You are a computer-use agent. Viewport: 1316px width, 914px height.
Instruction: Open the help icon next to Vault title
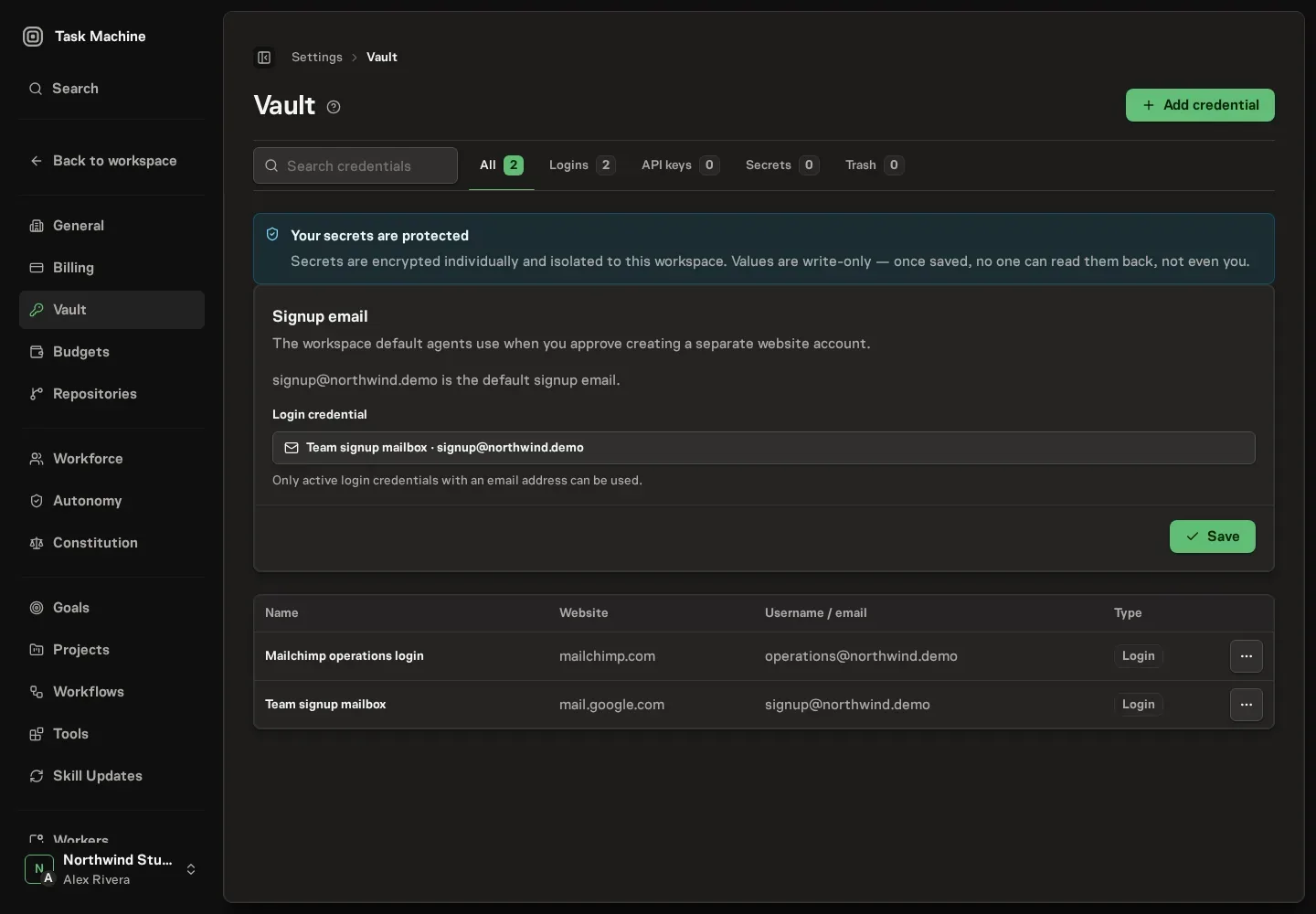(x=334, y=107)
